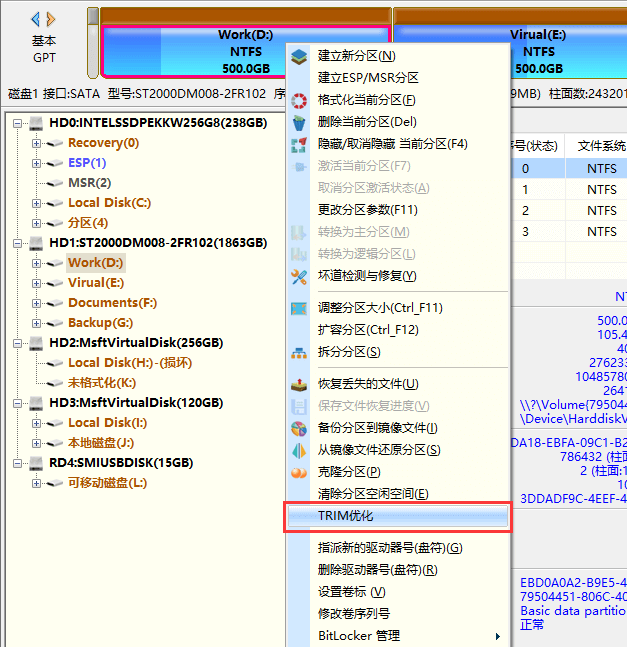Click the previous disk left arrow

click(36, 19)
